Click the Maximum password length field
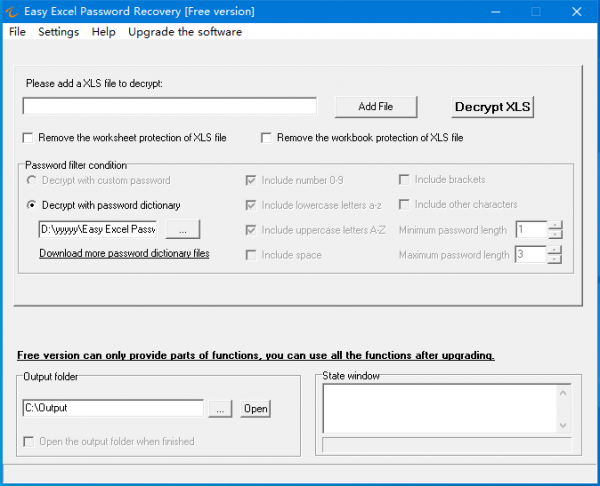The width and height of the screenshot is (600, 486). click(531, 255)
